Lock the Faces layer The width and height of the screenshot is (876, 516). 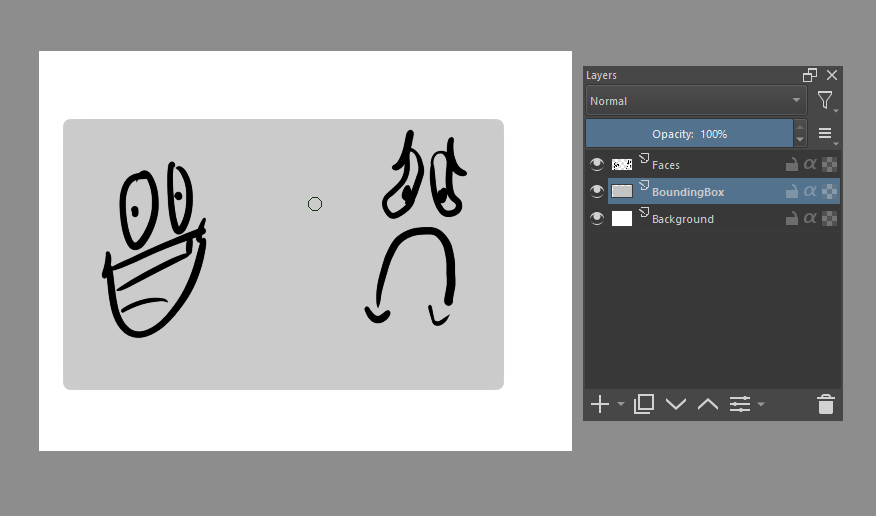791,165
